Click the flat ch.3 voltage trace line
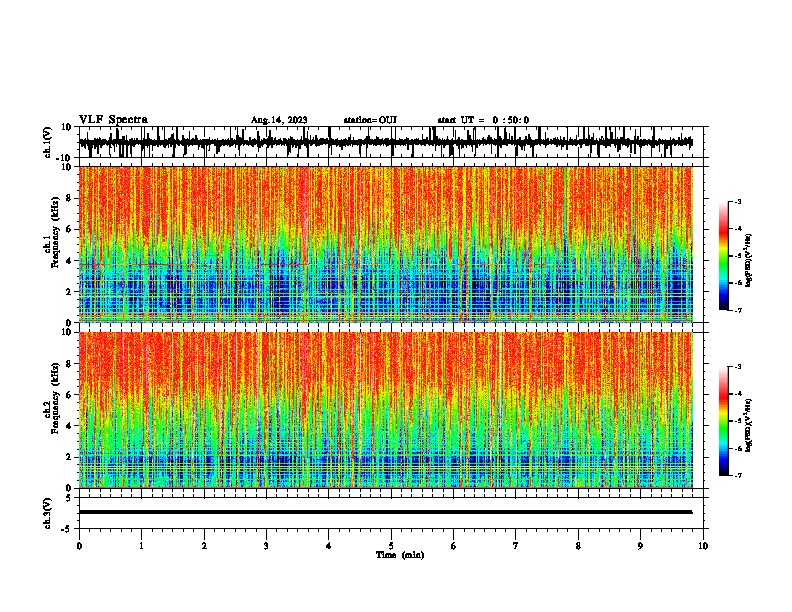 click(x=385, y=512)
